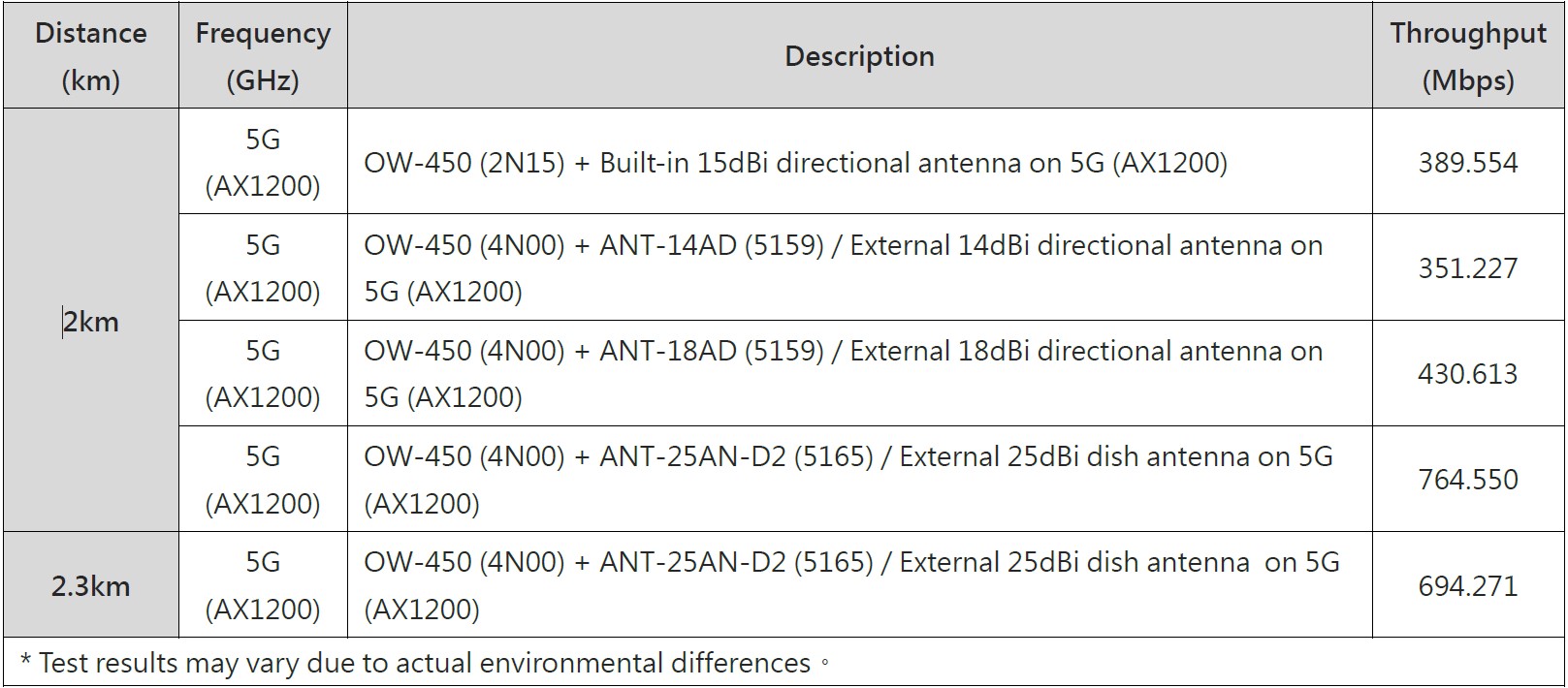Viewport: 1568px width, 688px height.
Task: Click the frequency cell beside 389.554 row
Action: [x=263, y=163]
